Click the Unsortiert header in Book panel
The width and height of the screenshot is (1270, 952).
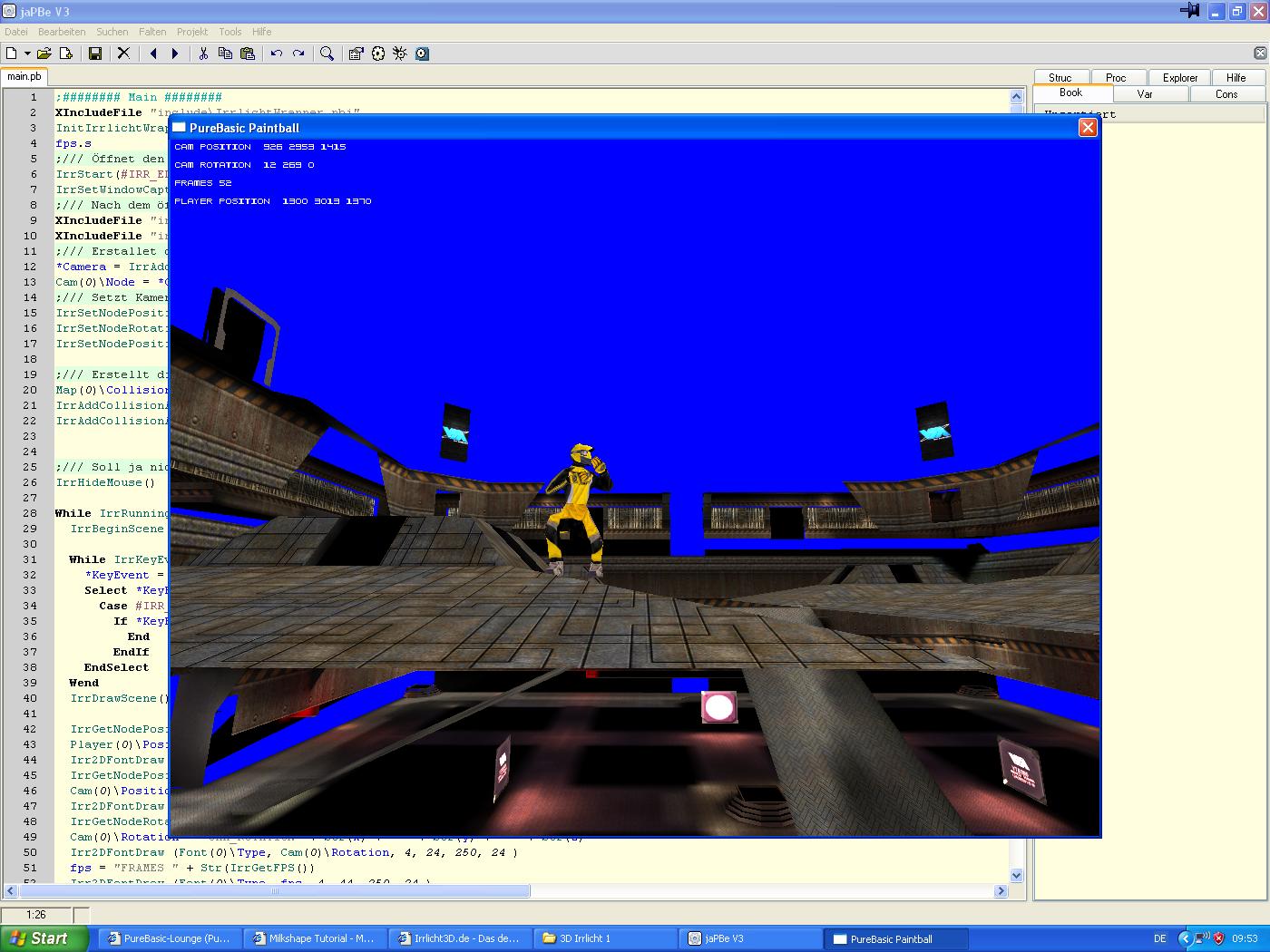click(x=1150, y=114)
